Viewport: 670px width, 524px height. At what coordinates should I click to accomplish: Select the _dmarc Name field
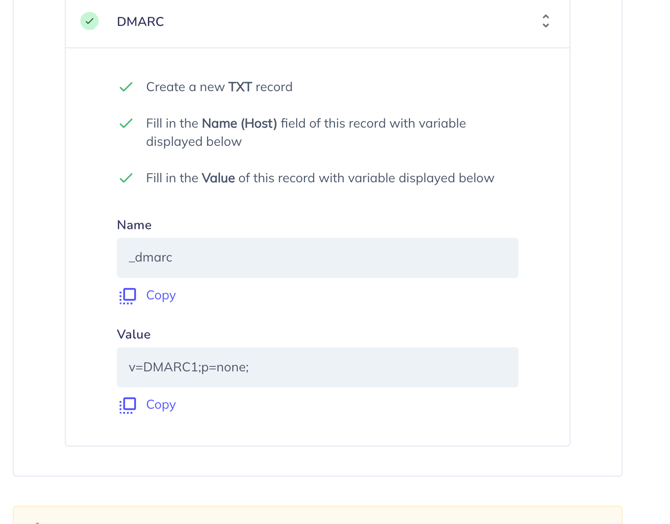pyautogui.click(x=317, y=258)
